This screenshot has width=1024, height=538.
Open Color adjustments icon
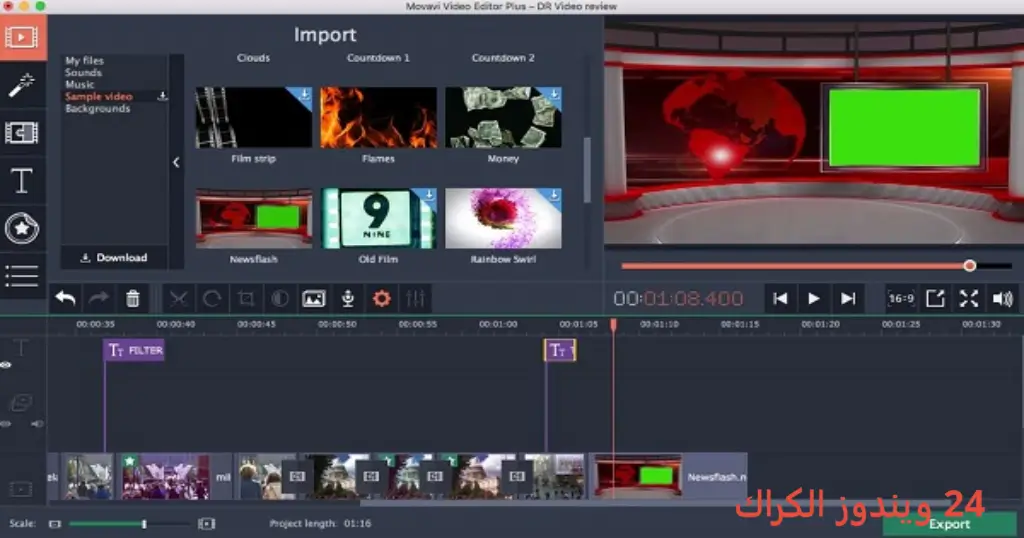pos(280,298)
